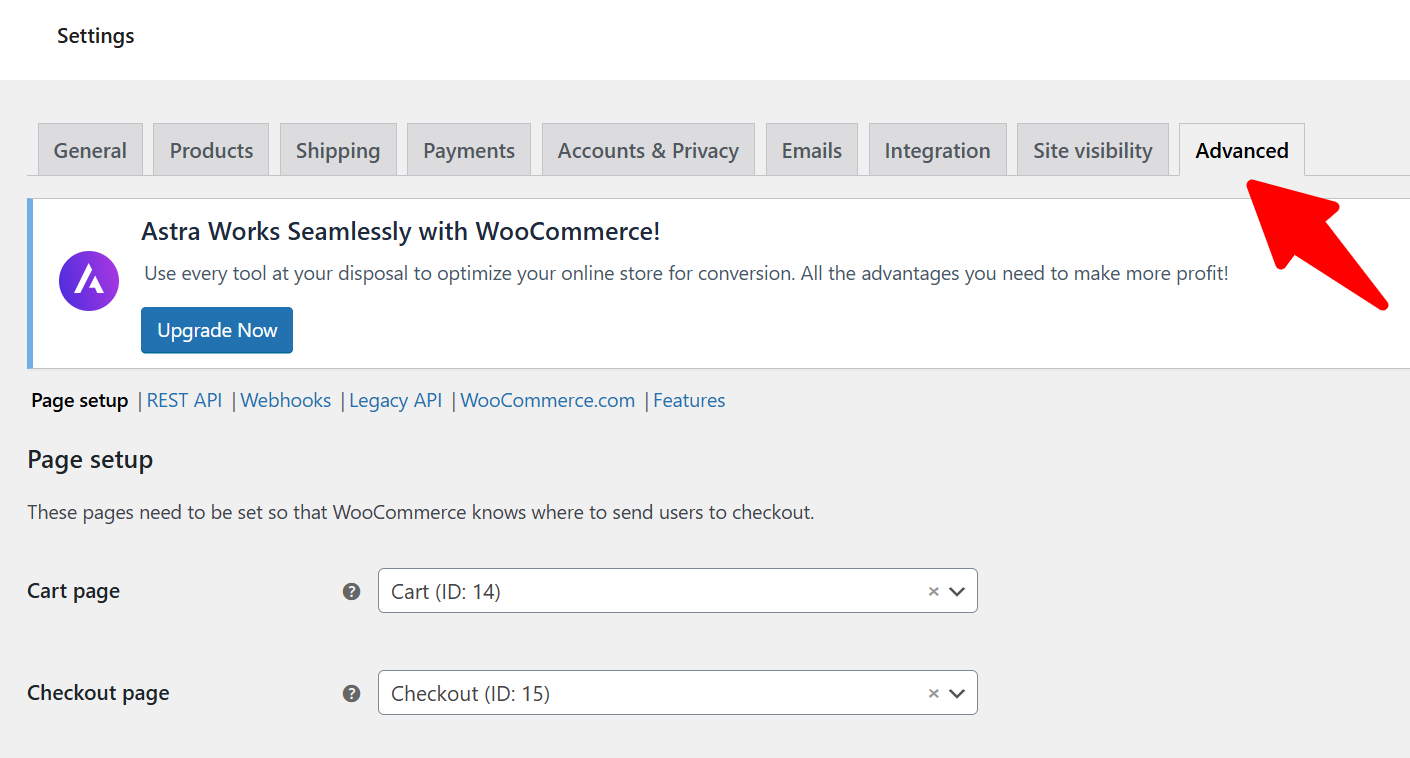
Task: Open Accounts & Privacy tab
Action: pos(648,150)
